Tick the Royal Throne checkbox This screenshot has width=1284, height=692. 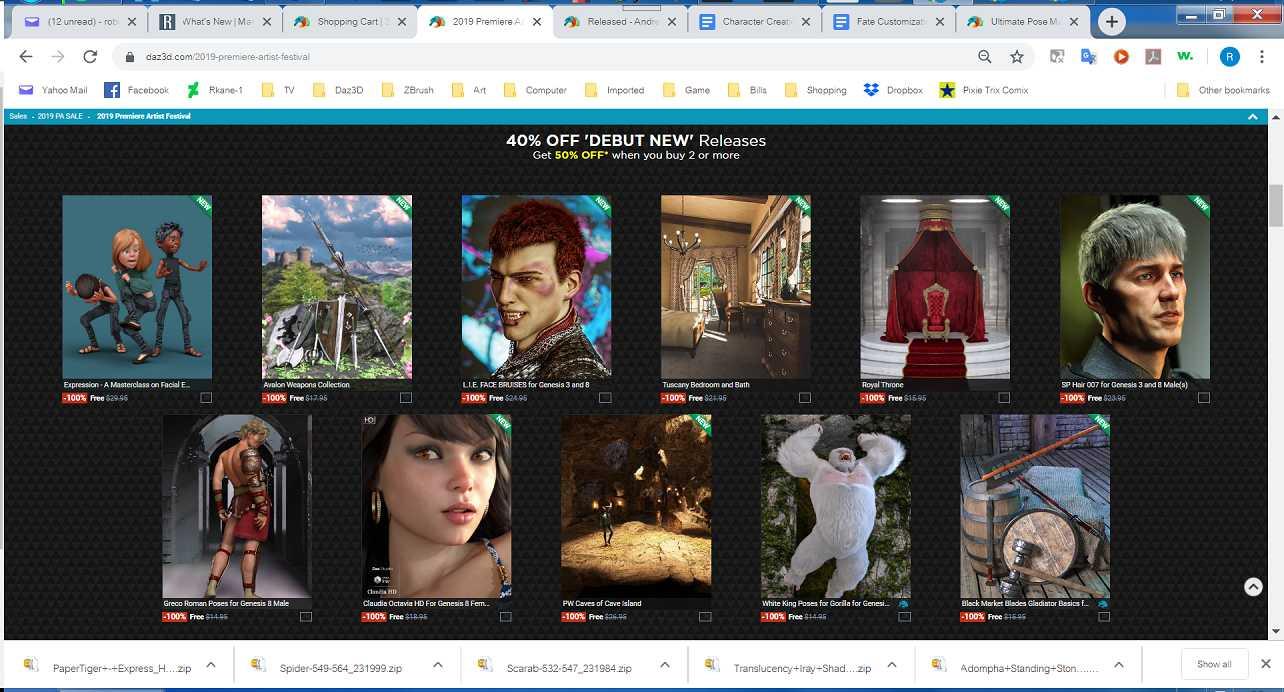[x=1004, y=398]
